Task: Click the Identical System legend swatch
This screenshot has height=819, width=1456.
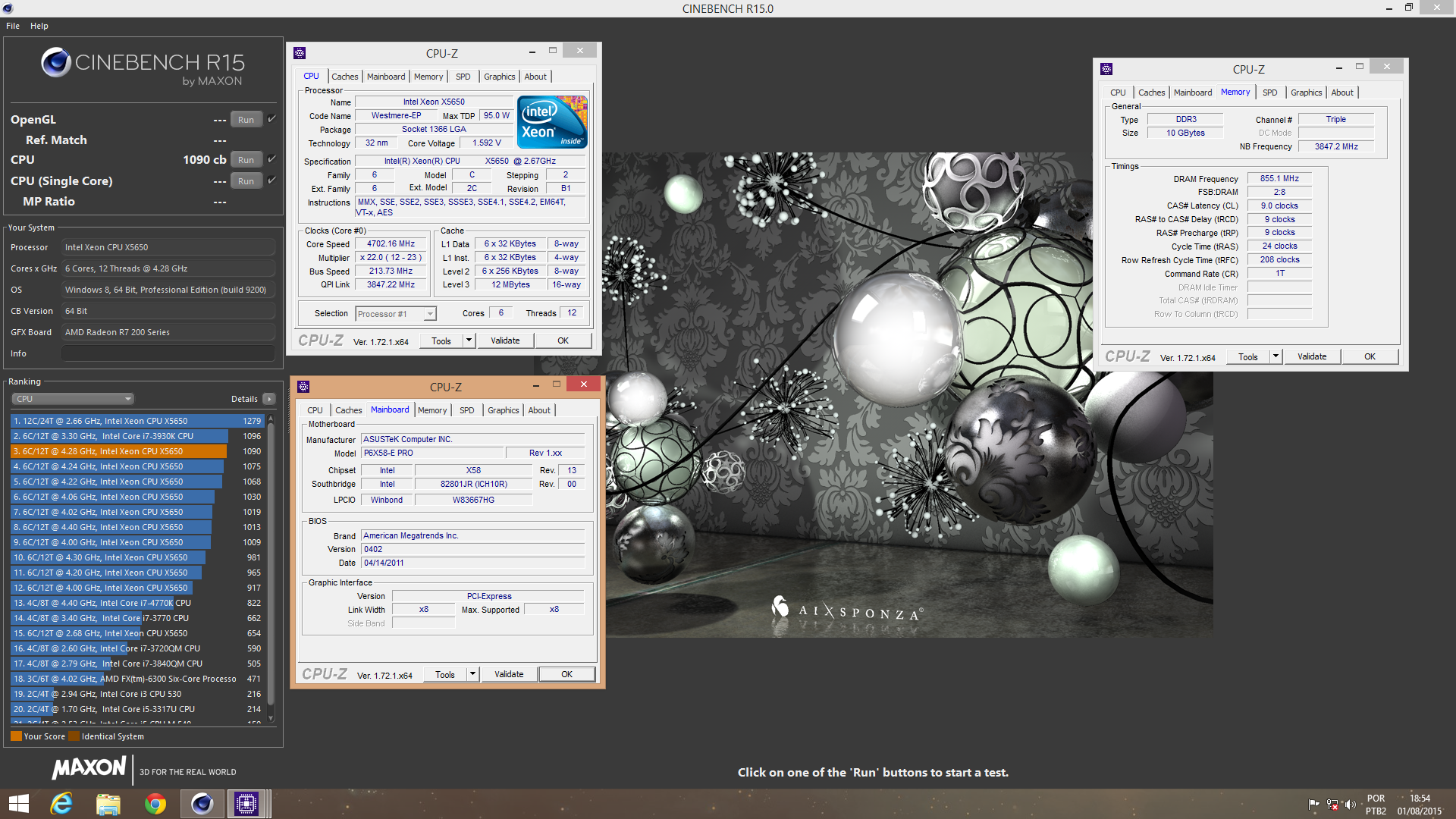Action: (74, 736)
